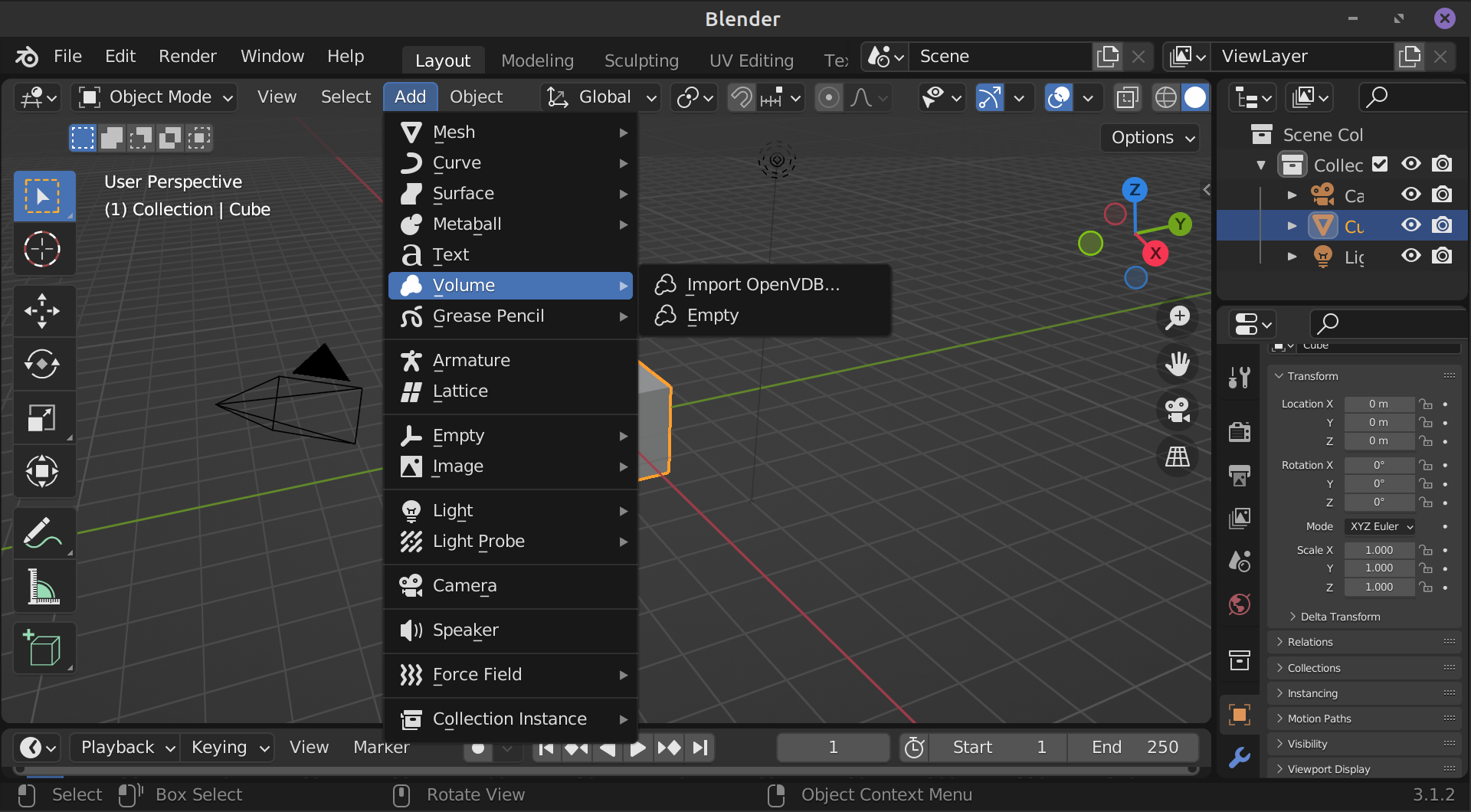Click the current frame number field
The height and width of the screenshot is (812, 1471).
[833, 748]
